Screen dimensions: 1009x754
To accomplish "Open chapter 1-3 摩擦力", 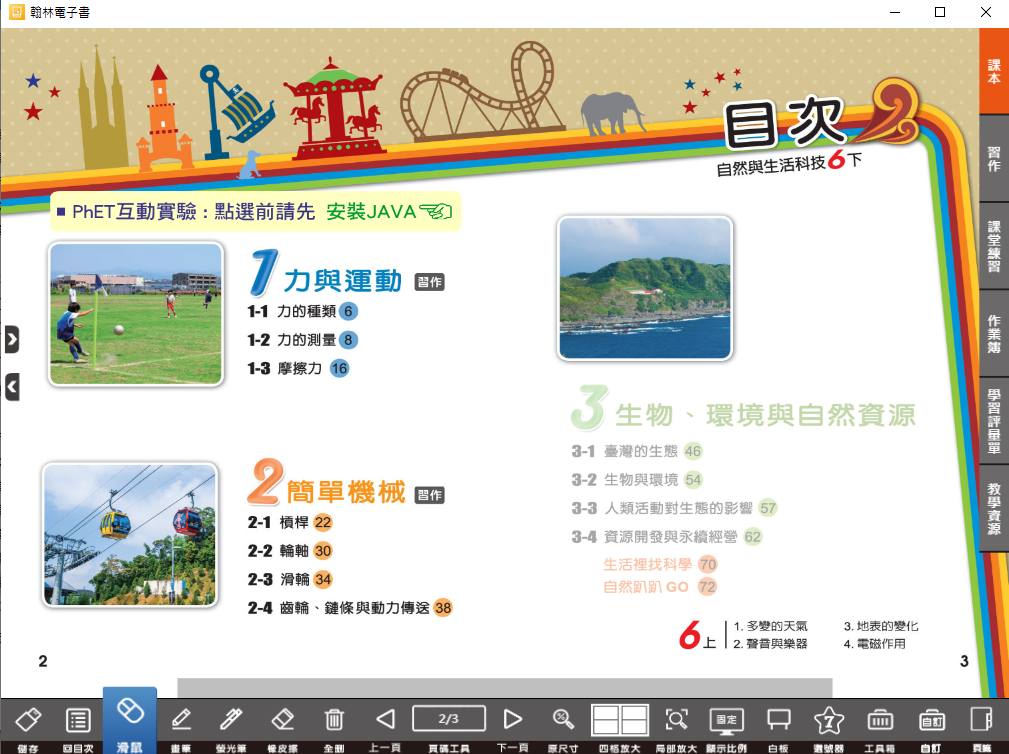I will [299, 369].
